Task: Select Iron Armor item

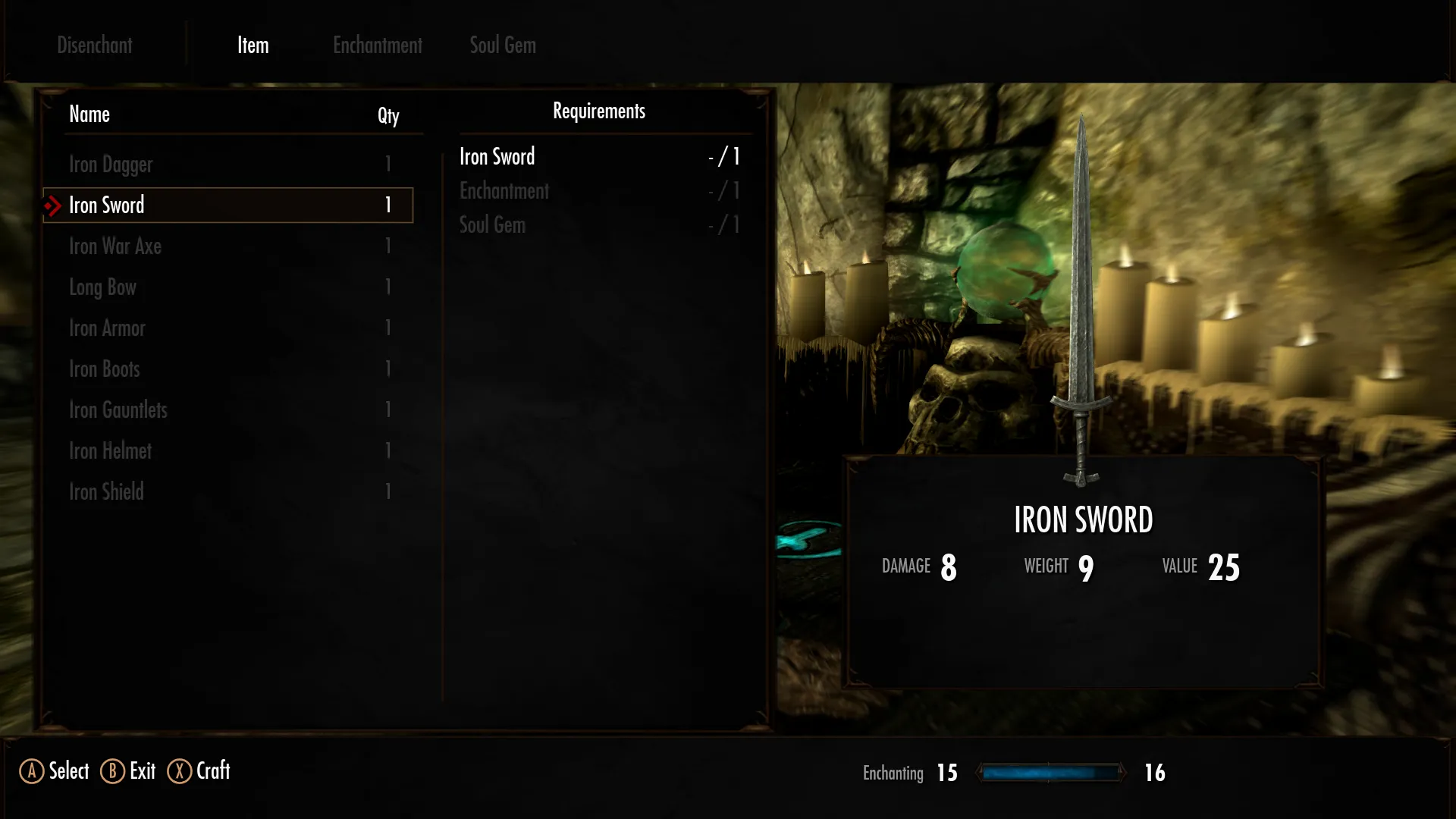Action: (x=107, y=327)
